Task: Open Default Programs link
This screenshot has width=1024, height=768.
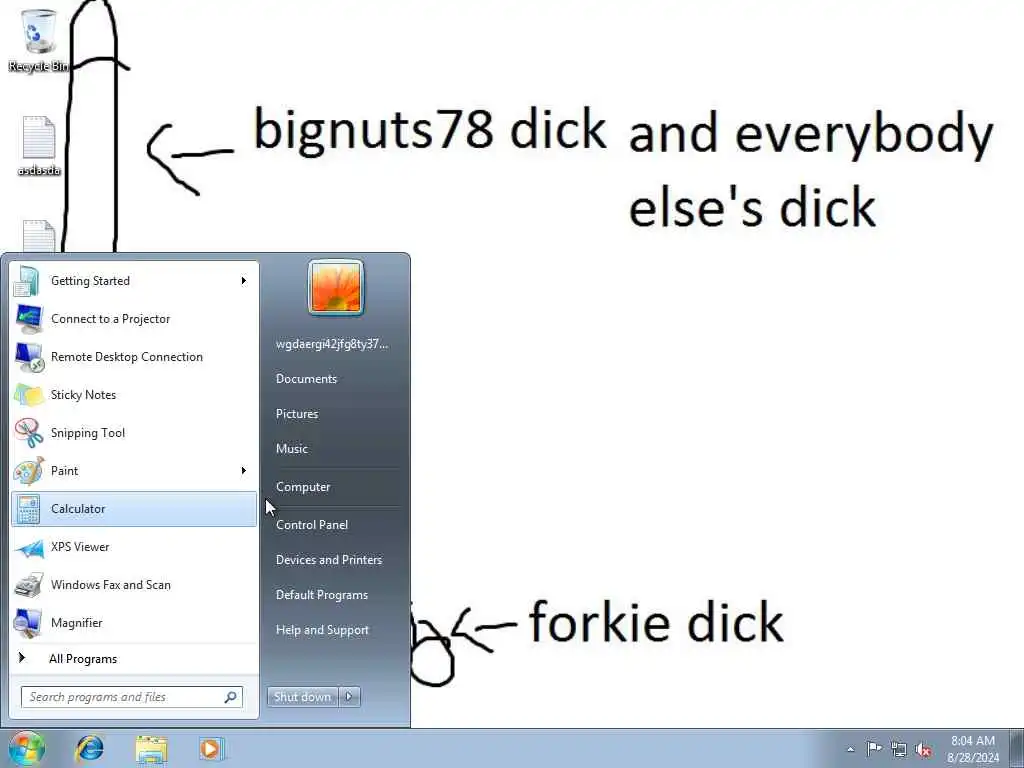Action: 322,595
